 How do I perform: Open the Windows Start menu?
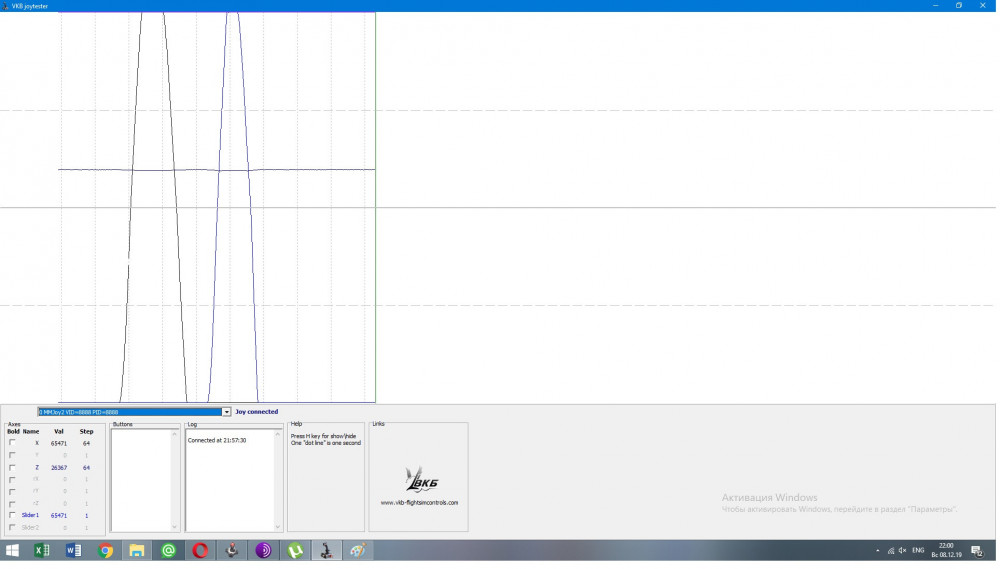pos(12,551)
